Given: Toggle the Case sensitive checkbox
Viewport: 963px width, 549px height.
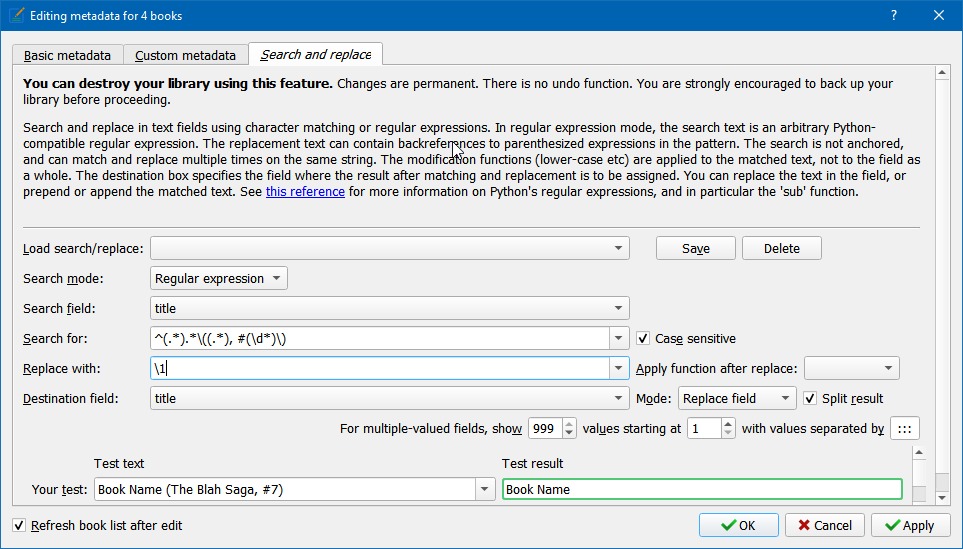Looking at the screenshot, I should pyautogui.click(x=644, y=339).
